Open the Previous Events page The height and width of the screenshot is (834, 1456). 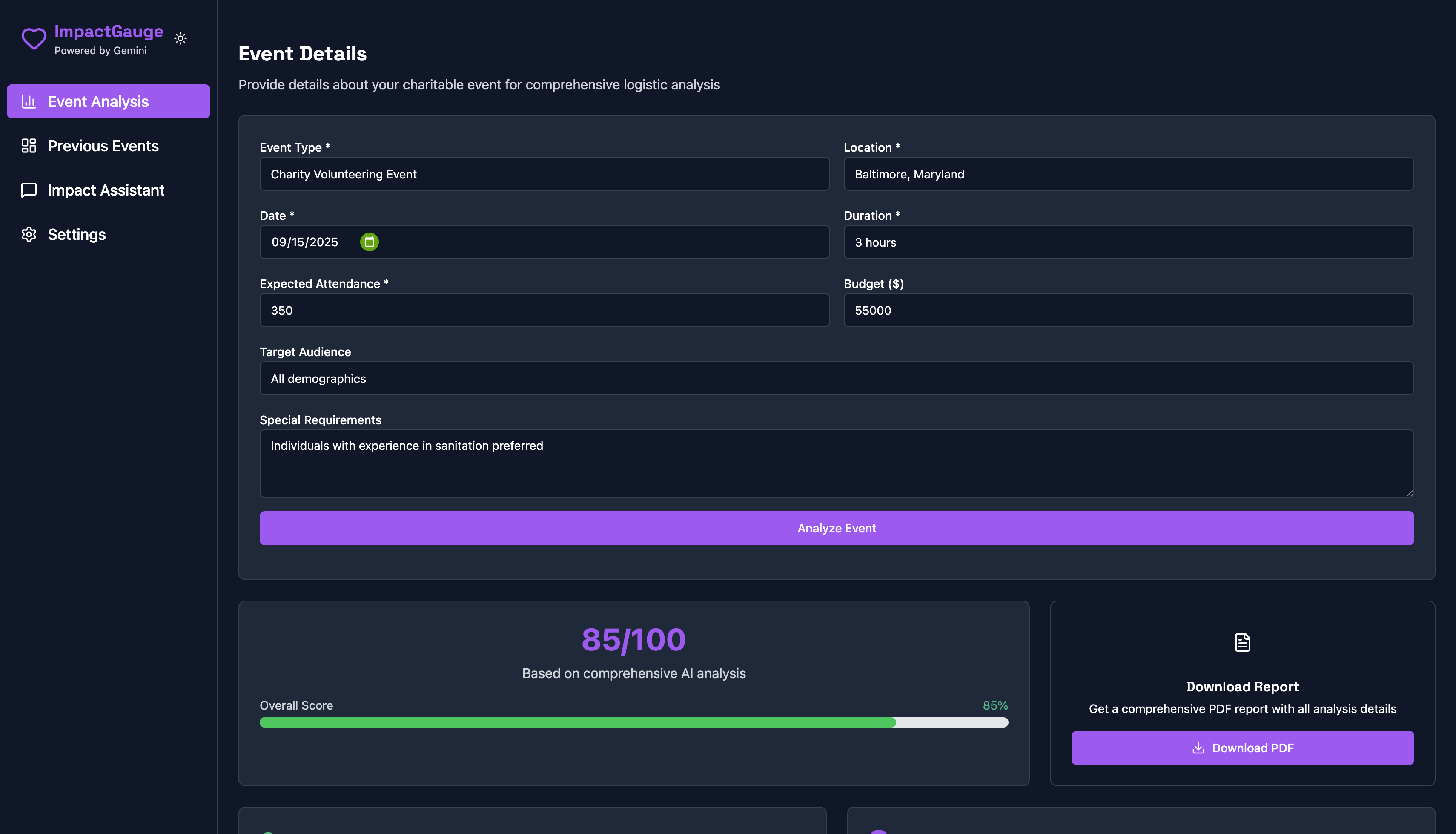coord(103,146)
